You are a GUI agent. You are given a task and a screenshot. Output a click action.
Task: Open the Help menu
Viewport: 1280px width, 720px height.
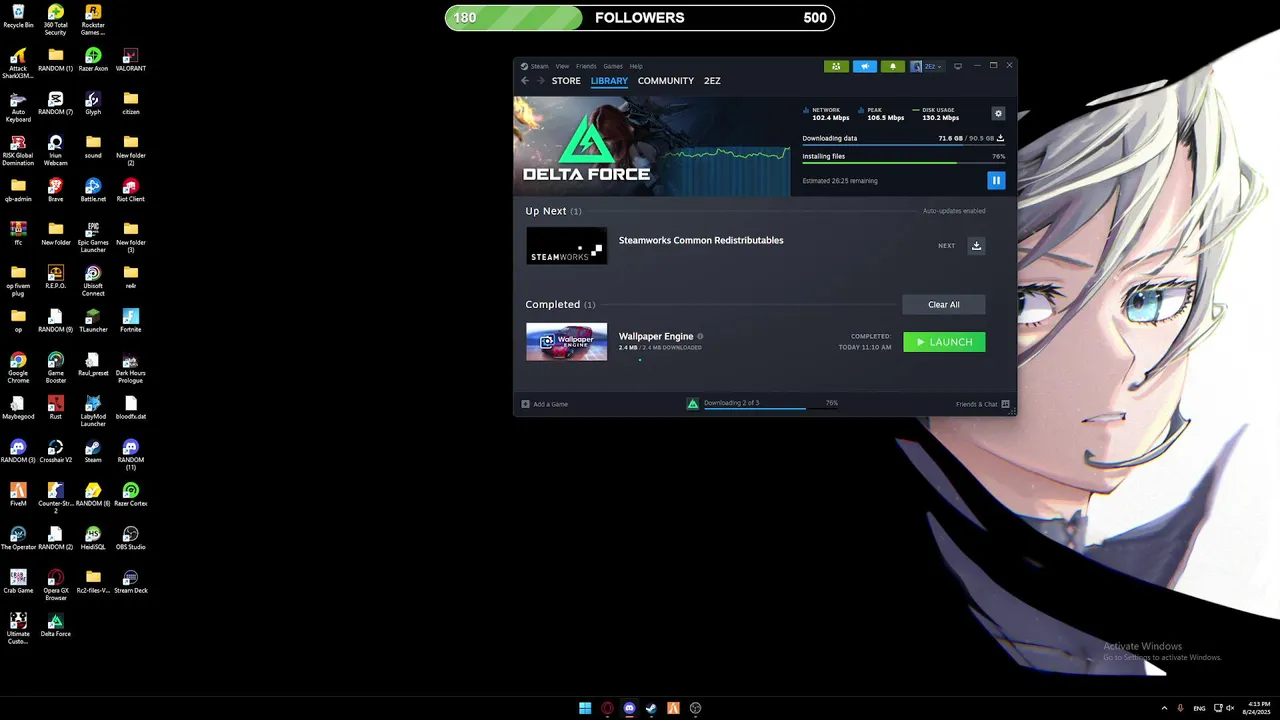pos(636,66)
